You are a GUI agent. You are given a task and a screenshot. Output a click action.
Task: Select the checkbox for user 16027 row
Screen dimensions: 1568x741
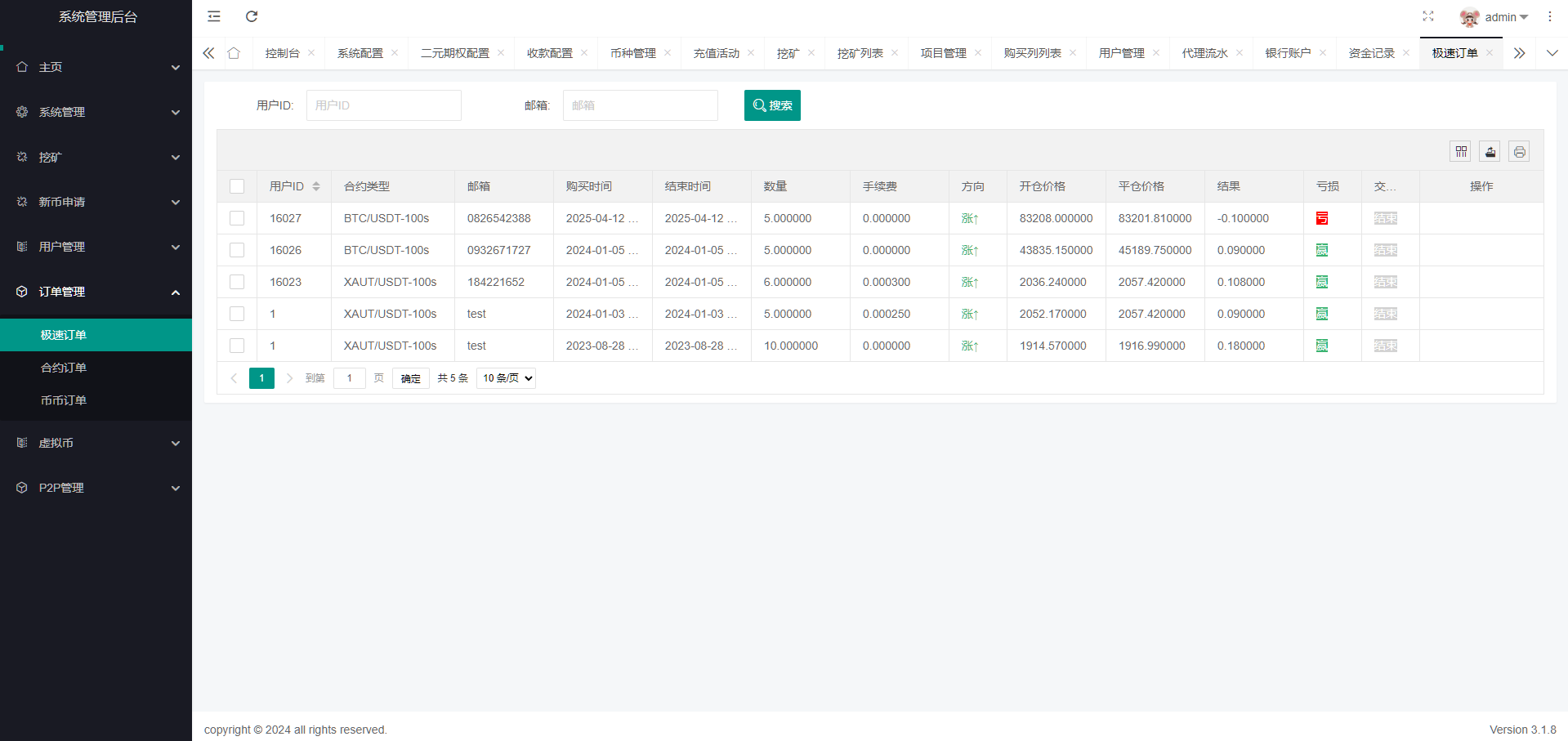pos(237,218)
